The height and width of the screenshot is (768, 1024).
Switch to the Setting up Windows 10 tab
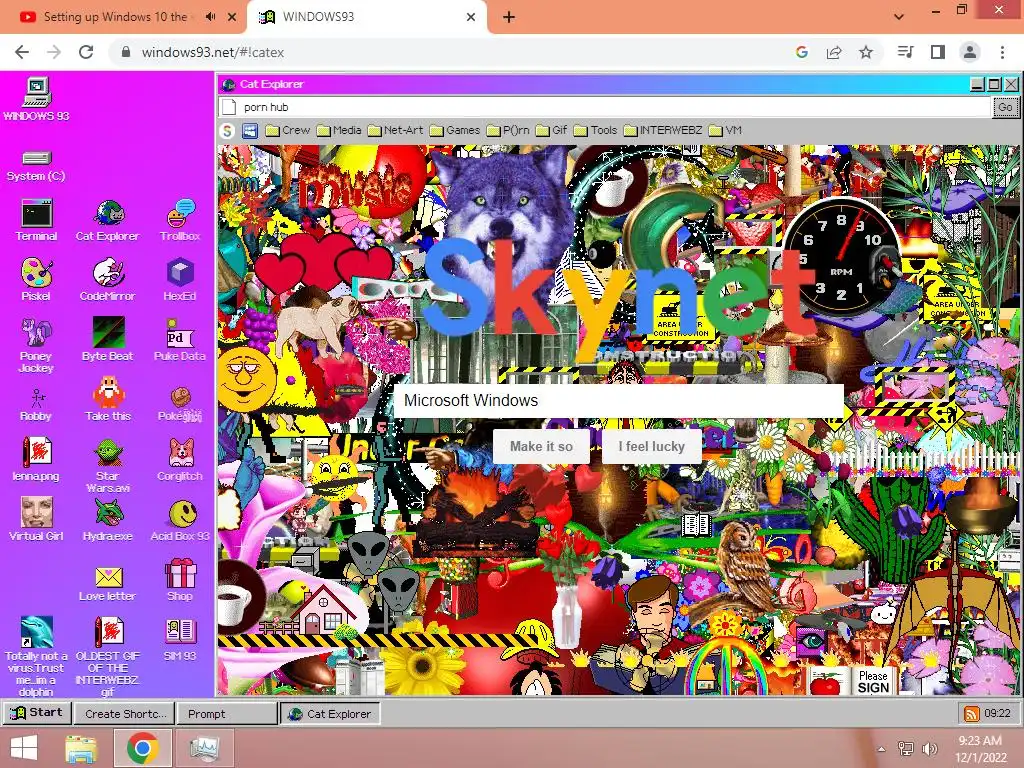coord(114,17)
